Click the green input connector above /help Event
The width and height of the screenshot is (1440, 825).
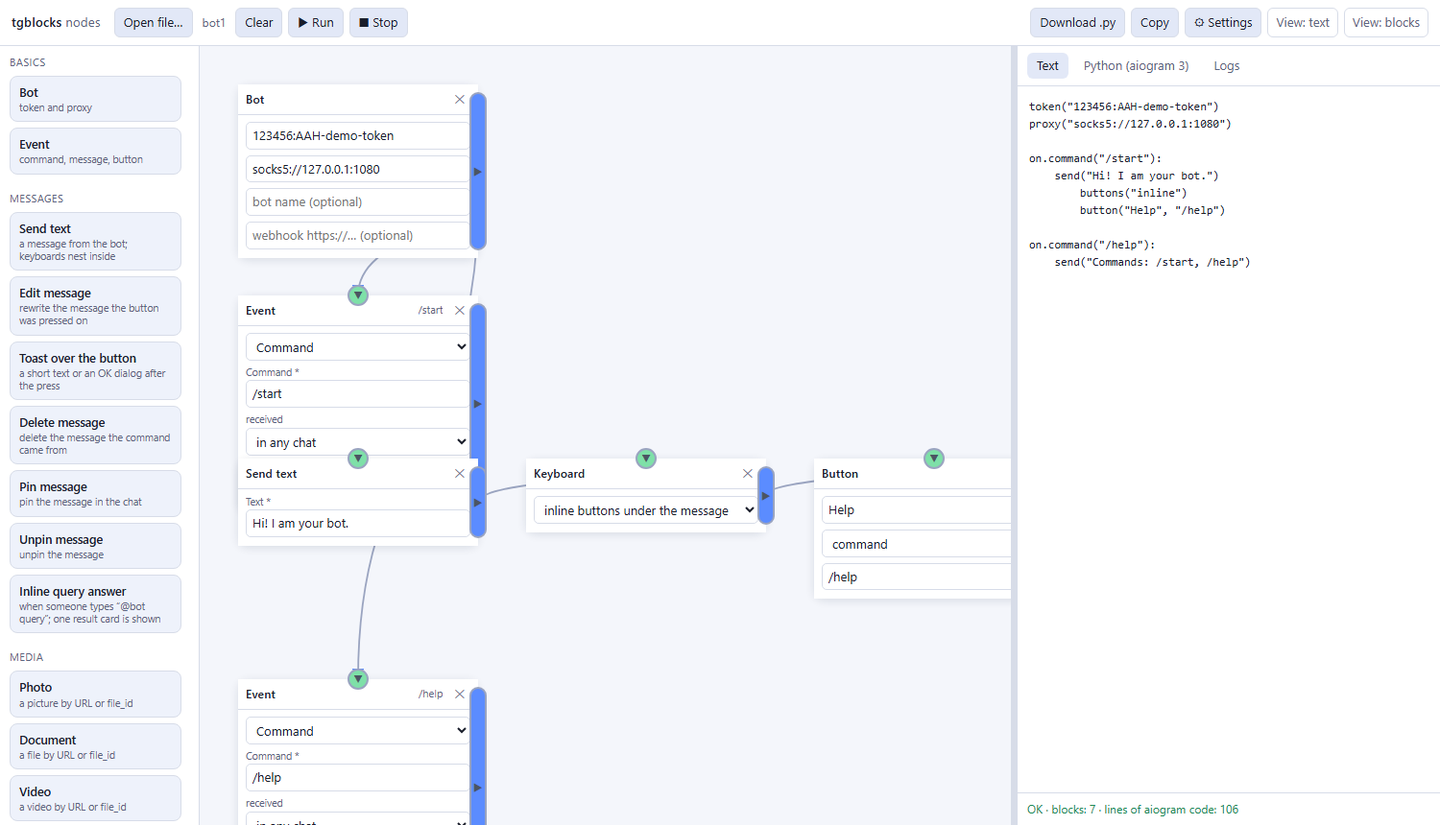pos(358,679)
